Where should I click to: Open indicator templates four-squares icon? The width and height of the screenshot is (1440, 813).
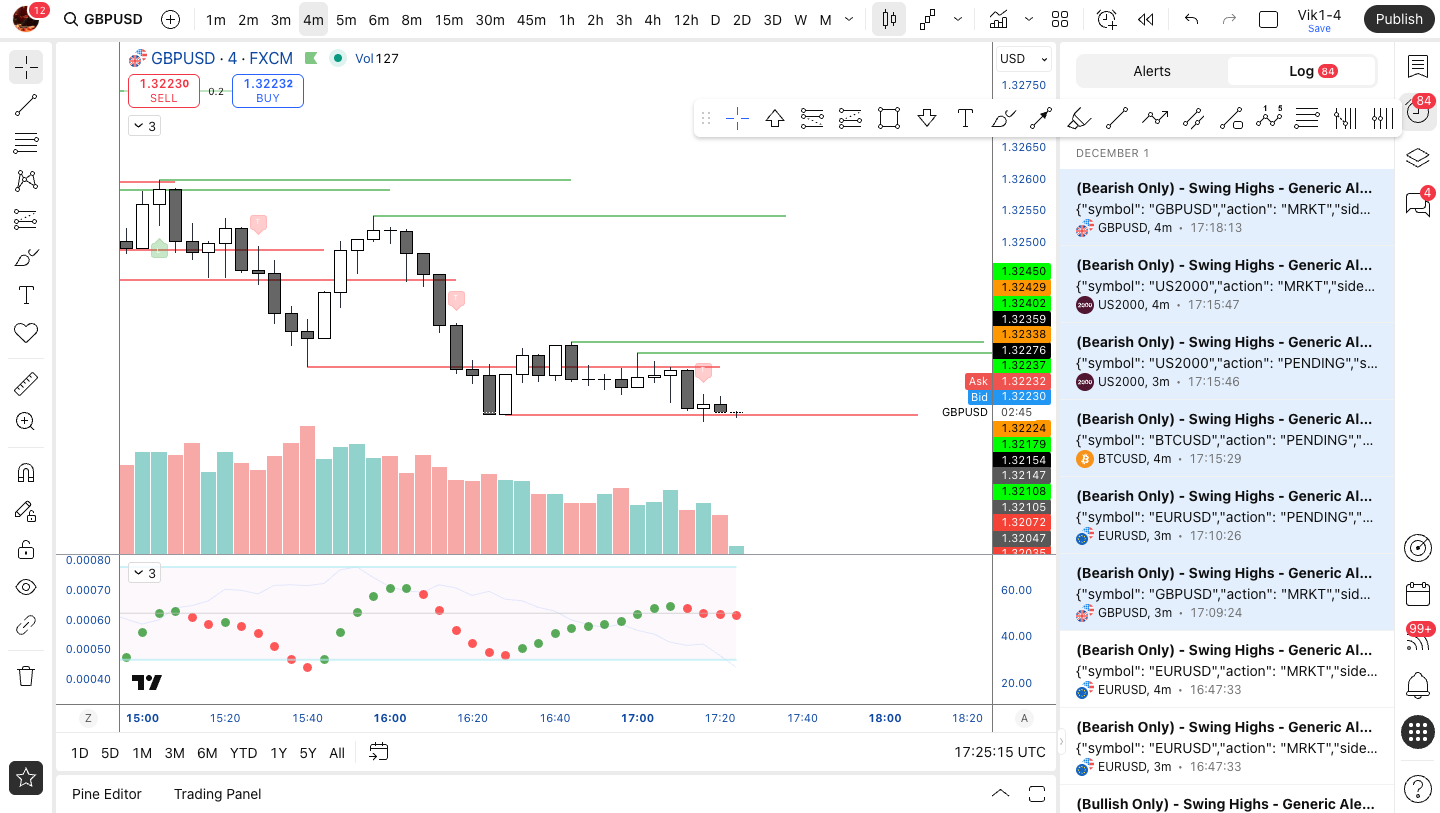coord(1060,19)
